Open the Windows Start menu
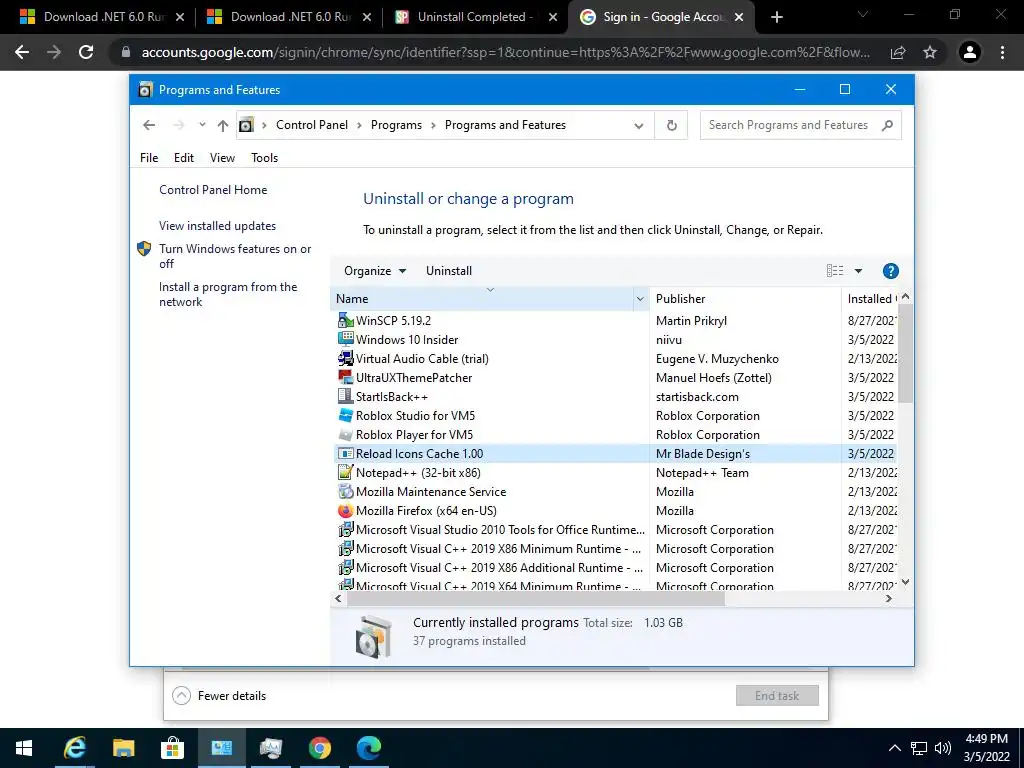This screenshot has width=1024, height=768. coord(24,748)
